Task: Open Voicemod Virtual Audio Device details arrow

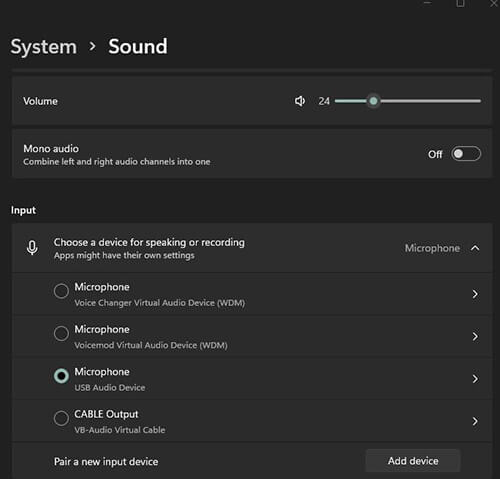Action: [x=475, y=336]
